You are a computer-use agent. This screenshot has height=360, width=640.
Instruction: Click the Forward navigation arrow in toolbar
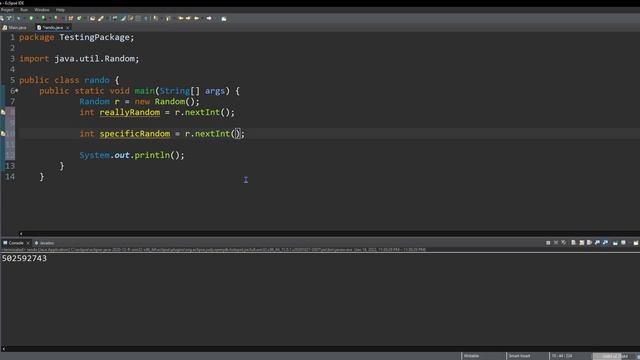[209, 18]
